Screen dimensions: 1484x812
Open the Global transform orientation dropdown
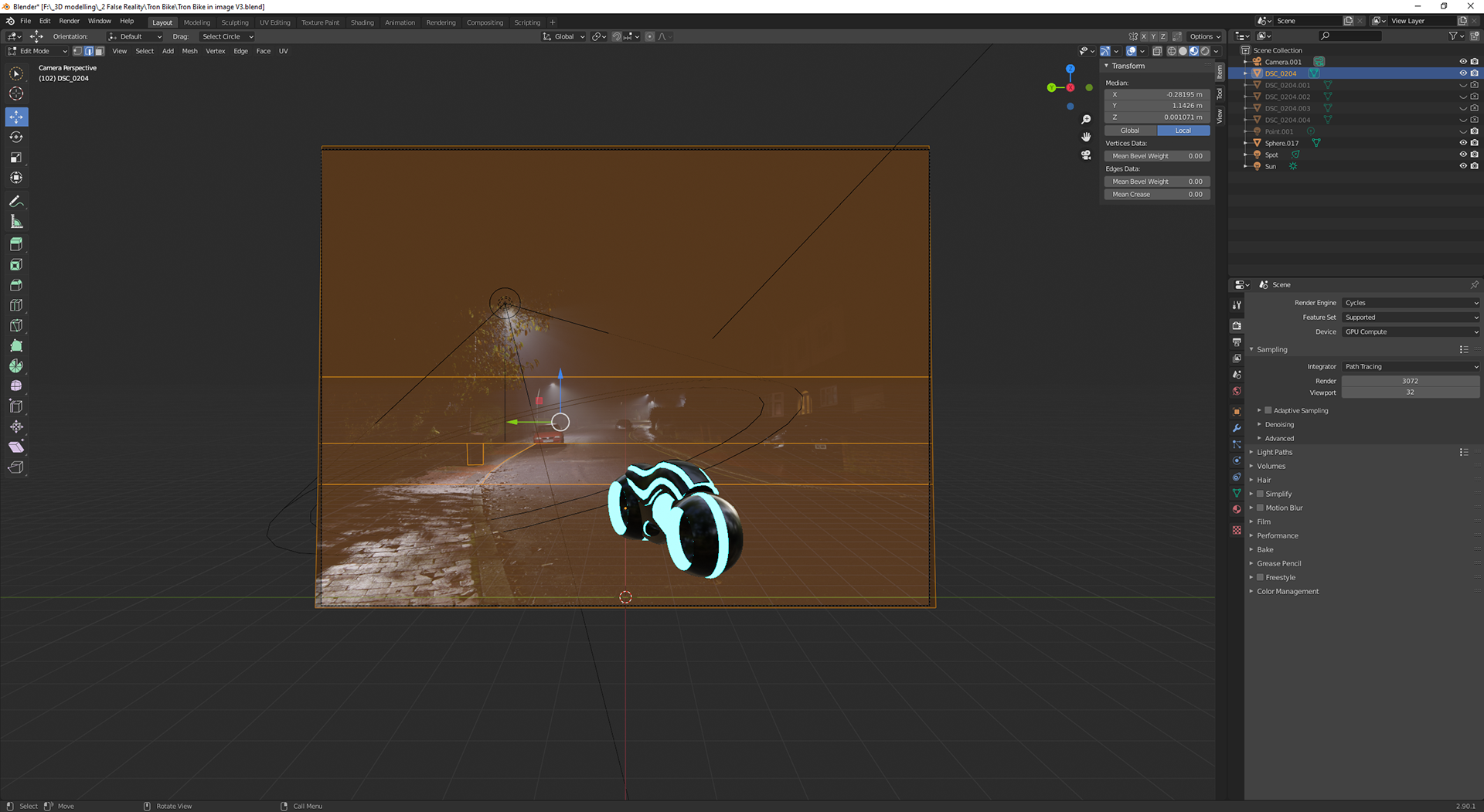564,36
